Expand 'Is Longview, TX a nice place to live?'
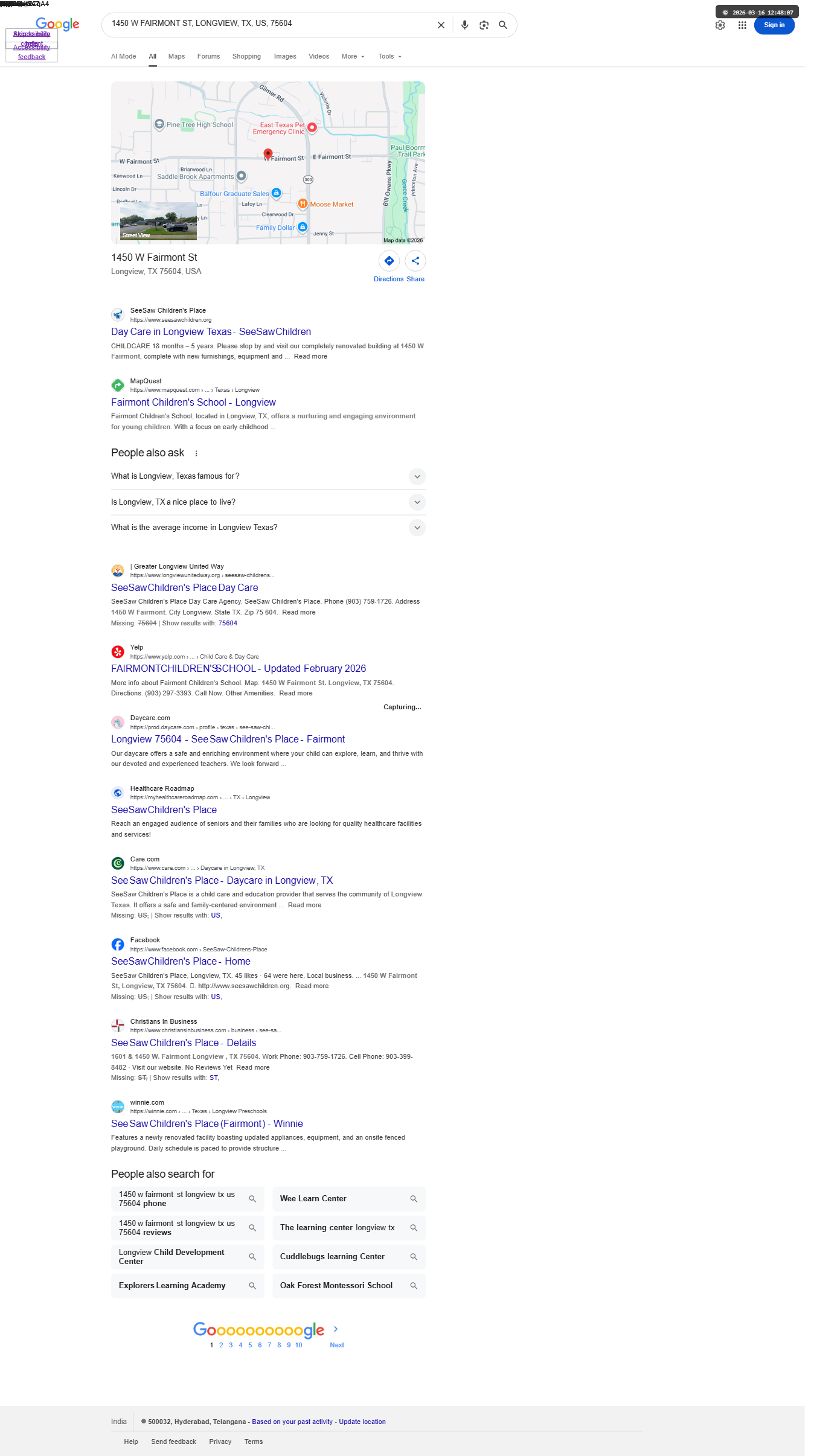This screenshot has width=814, height=1456. (268, 502)
